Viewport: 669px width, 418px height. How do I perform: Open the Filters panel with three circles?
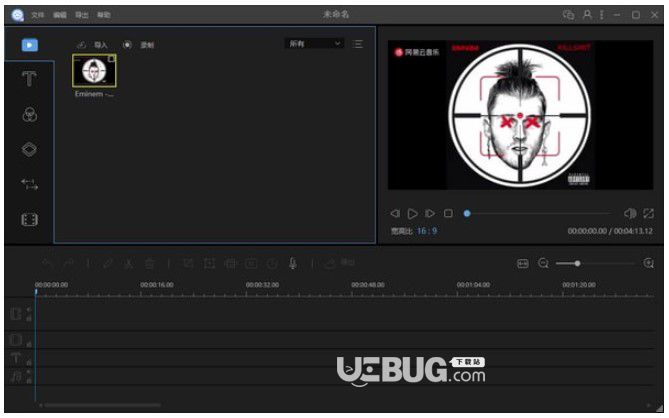pyautogui.click(x=29, y=114)
